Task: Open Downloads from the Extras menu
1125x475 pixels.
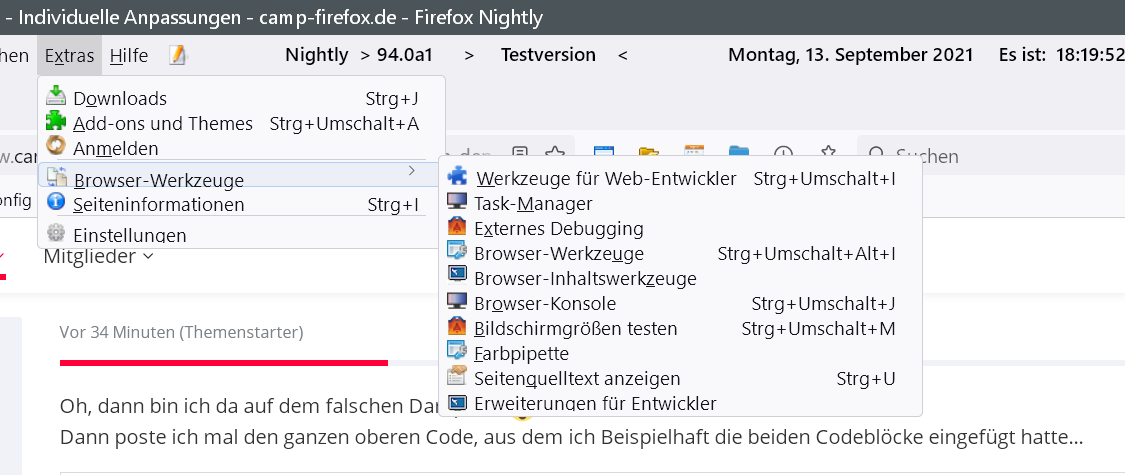Action: 120,98
